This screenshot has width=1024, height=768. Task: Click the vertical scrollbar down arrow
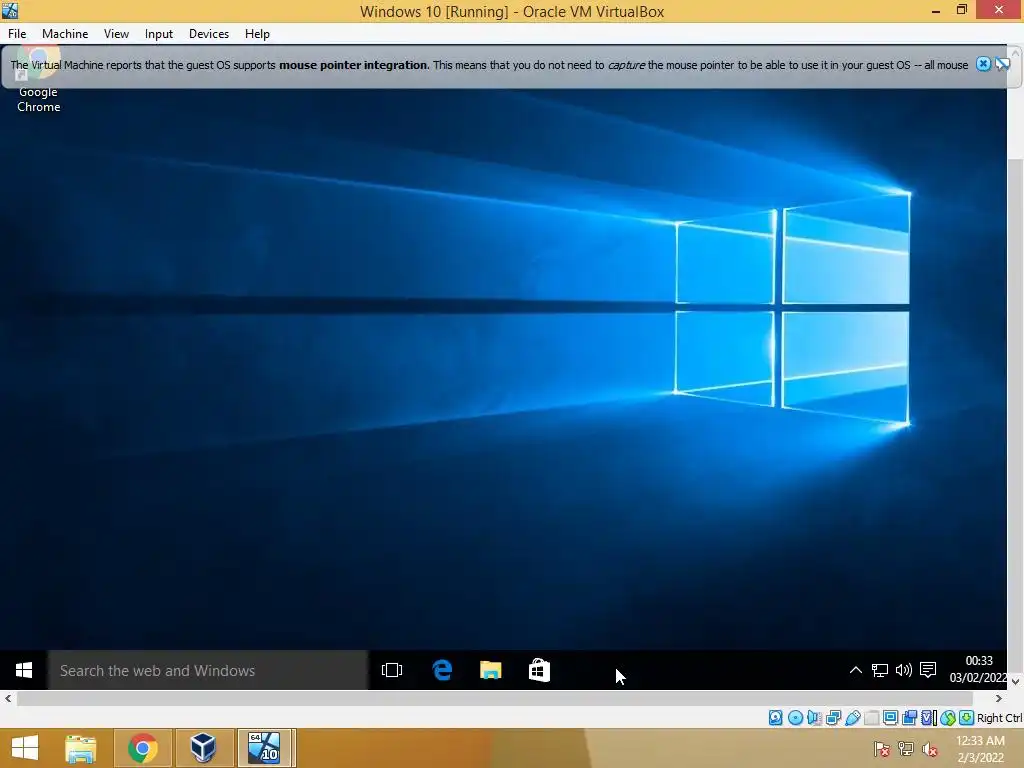(1016, 681)
